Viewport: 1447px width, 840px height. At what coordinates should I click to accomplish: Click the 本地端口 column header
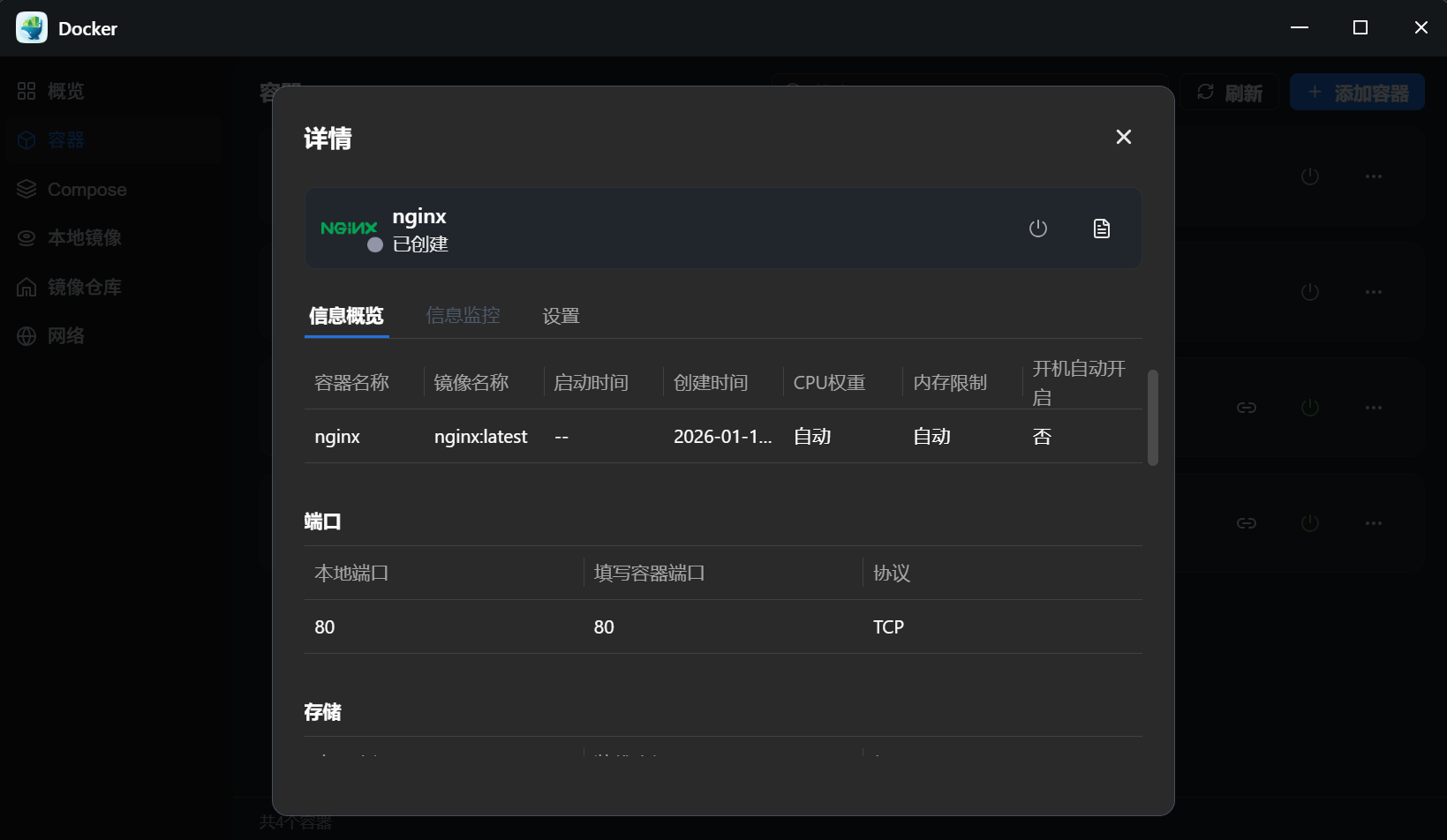[x=351, y=573]
